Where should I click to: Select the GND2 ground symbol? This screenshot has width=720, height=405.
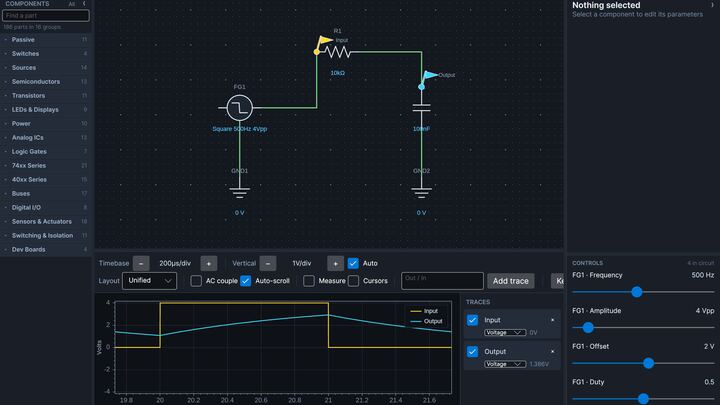421,192
